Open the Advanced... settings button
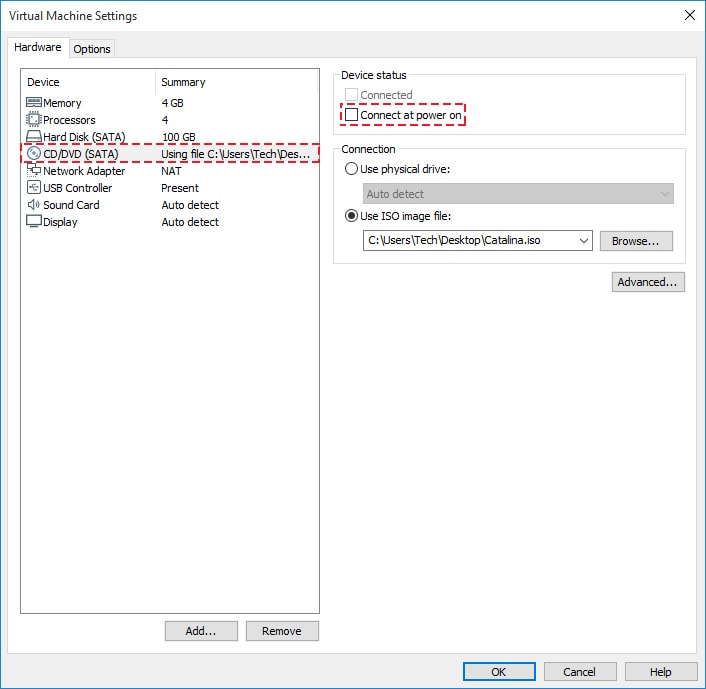Viewport: 706px width, 689px height. tap(648, 282)
